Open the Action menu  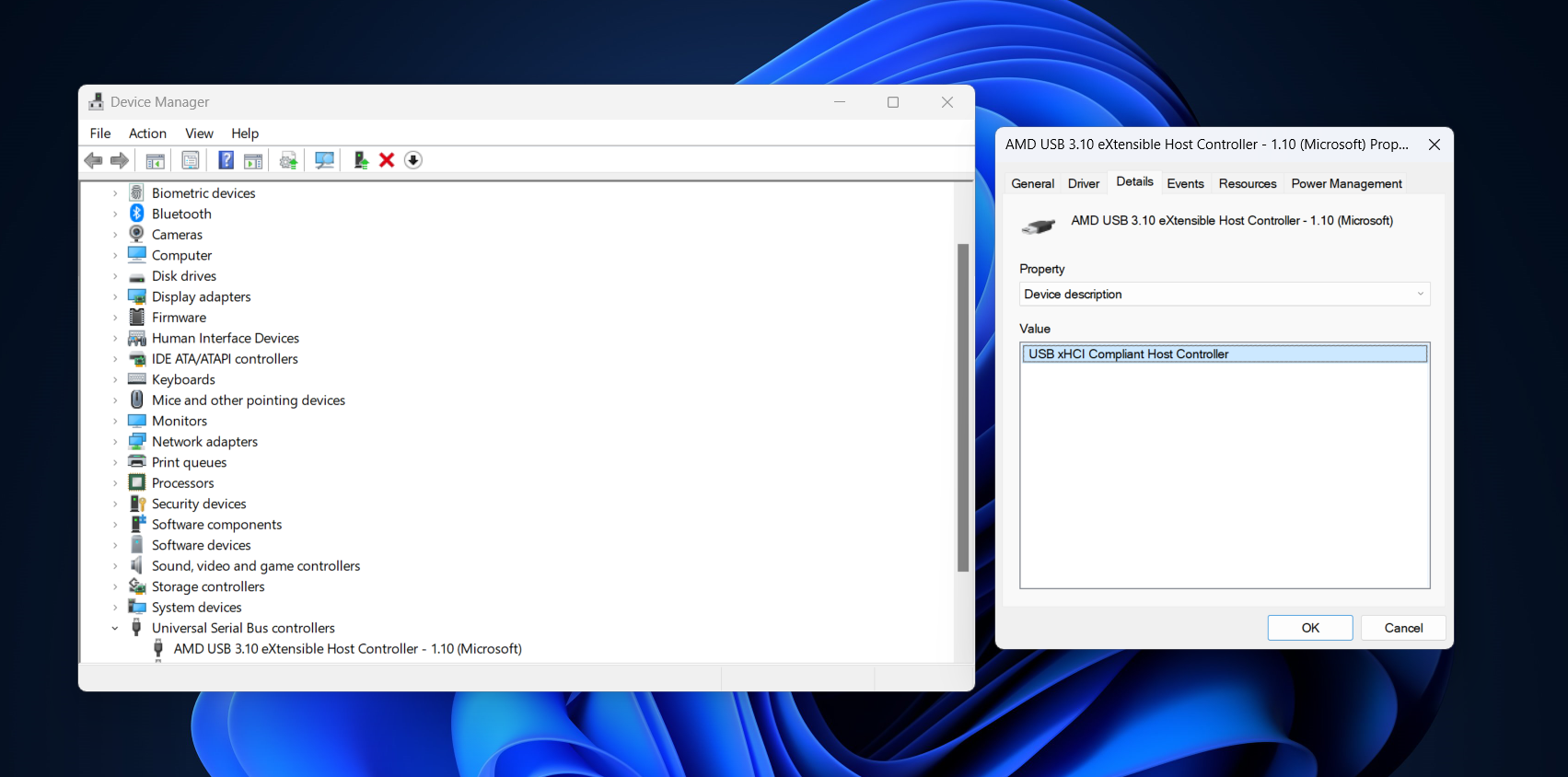[147, 133]
